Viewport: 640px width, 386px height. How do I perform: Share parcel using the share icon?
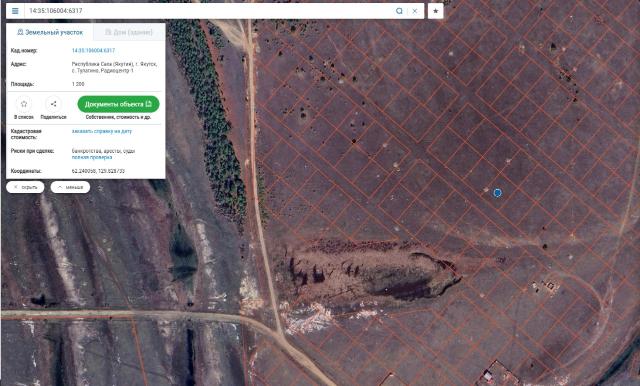point(53,104)
